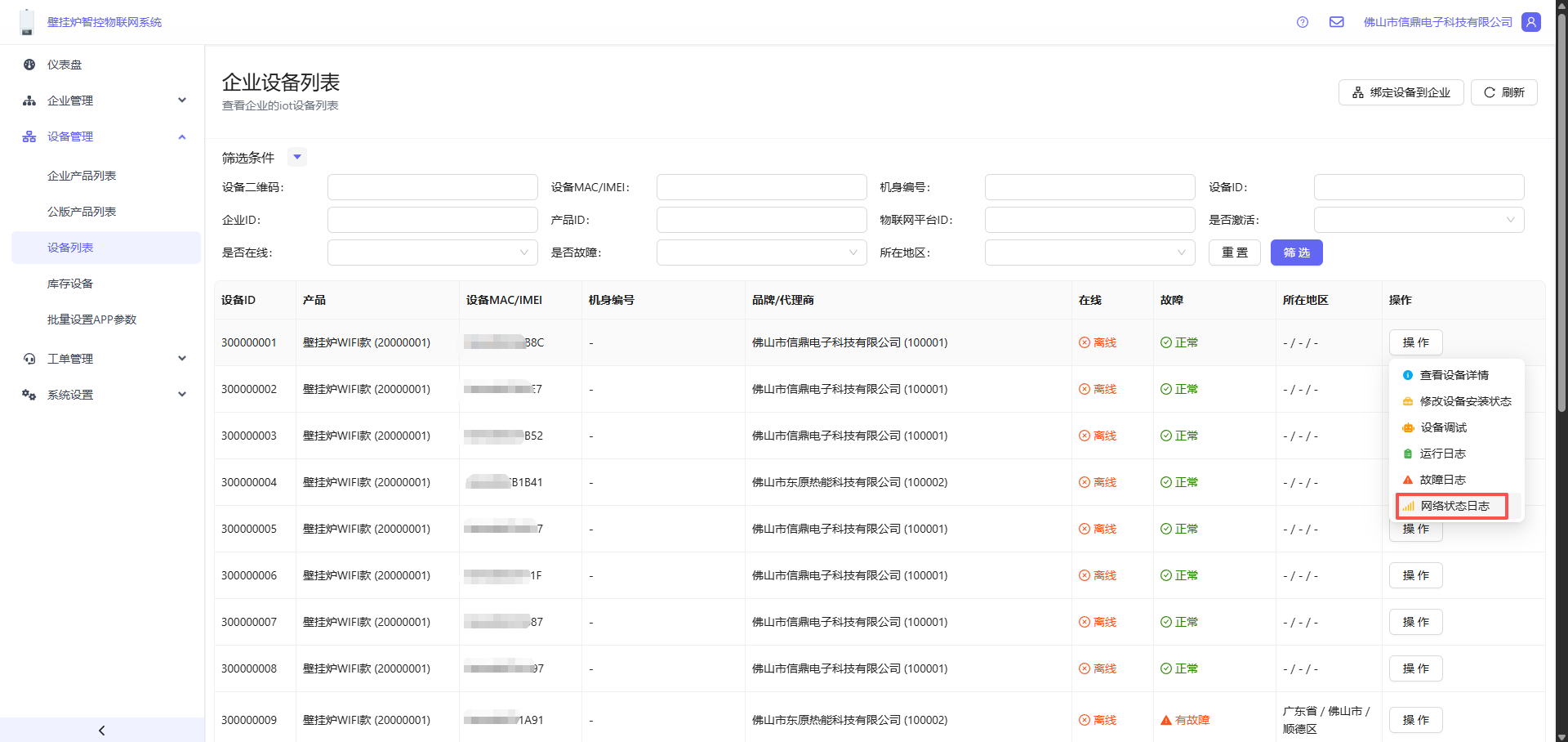Click the help question mark icon
The width and height of the screenshot is (1568, 742).
click(1303, 22)
